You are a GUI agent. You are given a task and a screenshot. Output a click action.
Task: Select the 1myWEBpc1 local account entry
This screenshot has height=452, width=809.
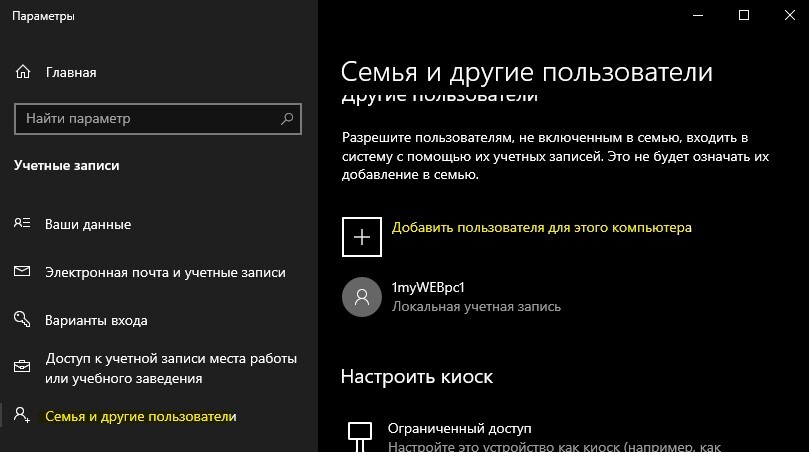pos(476,296)
